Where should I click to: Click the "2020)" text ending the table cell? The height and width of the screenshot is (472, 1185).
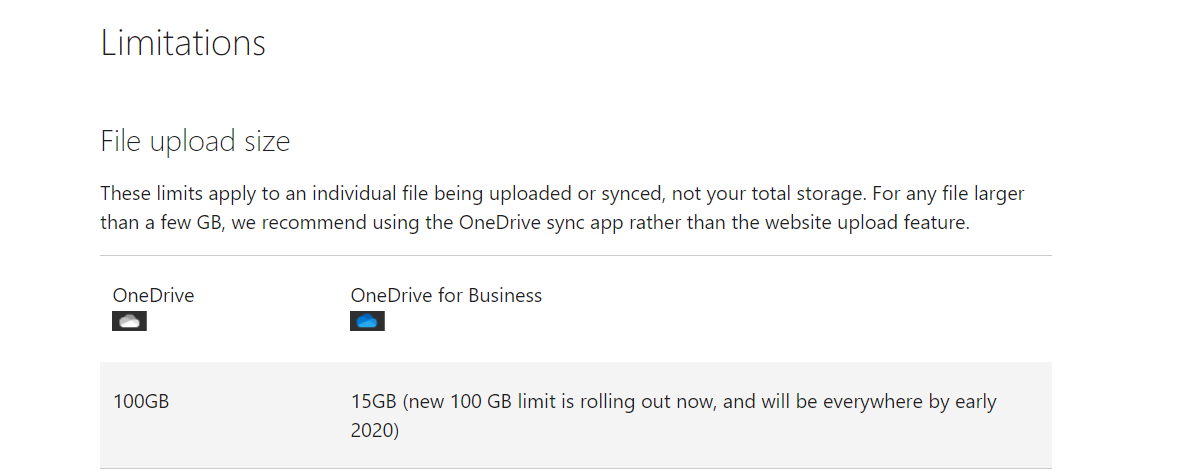pyautogui.click(x=374, y=431)
